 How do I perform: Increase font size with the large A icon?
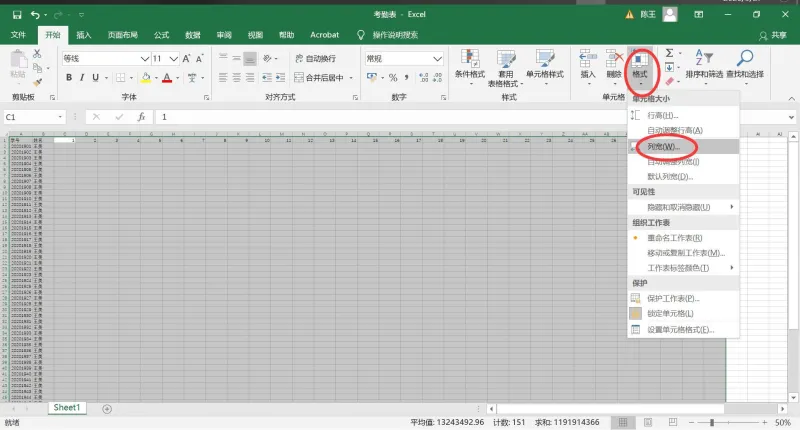186,59
